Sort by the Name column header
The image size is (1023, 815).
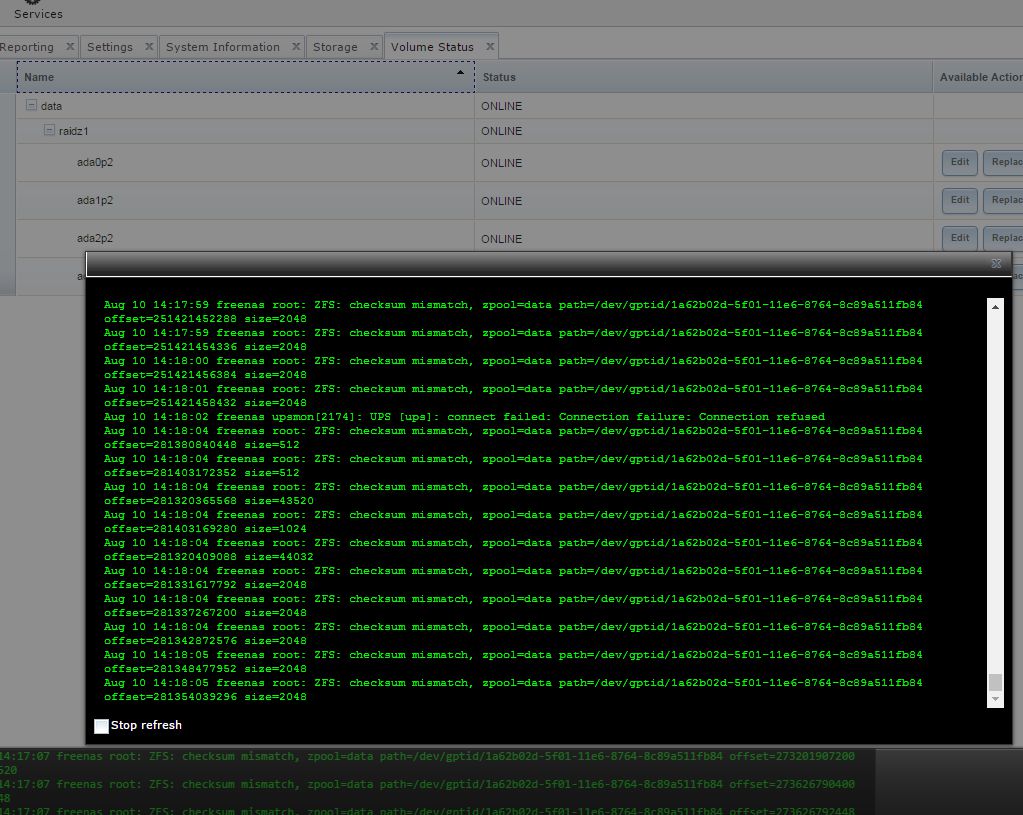coord(245,77)
